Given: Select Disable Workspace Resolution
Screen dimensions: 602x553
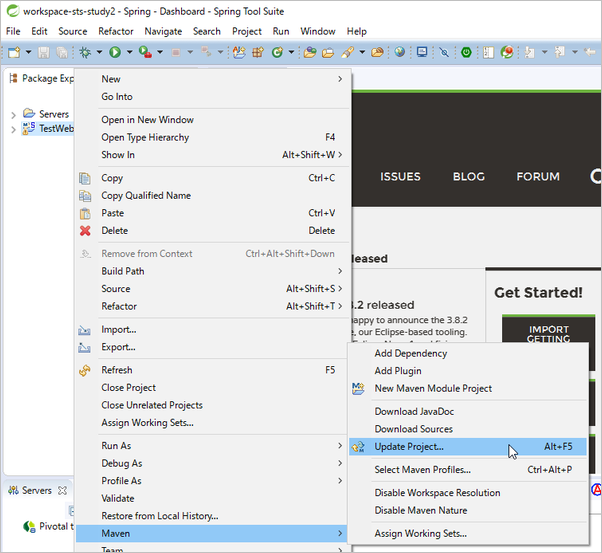Looking at the screenshot, I should click(x=437, y=492).
